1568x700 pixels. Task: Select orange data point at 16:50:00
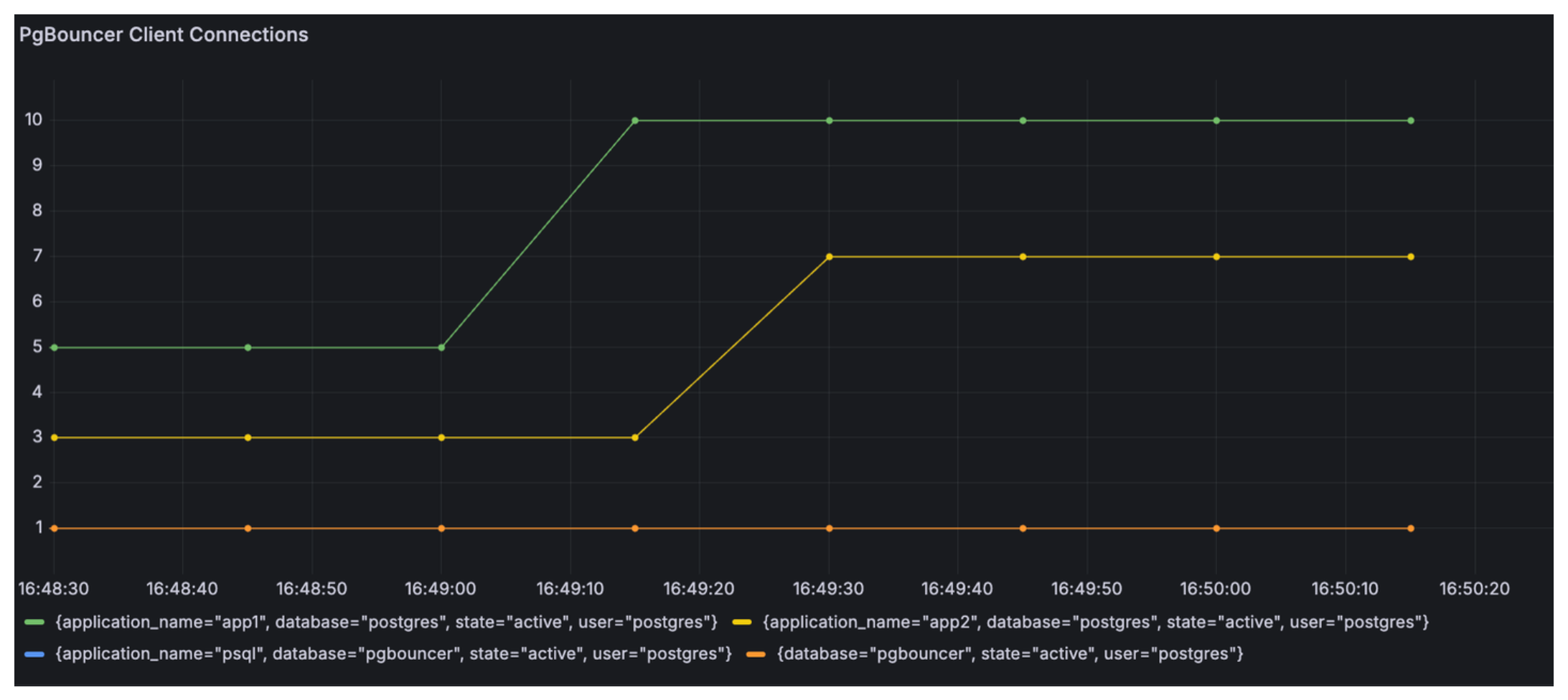pos(1216,529)
